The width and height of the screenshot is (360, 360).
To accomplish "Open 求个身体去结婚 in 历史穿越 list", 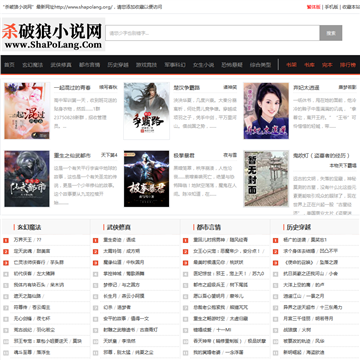I will pos(299,251).
